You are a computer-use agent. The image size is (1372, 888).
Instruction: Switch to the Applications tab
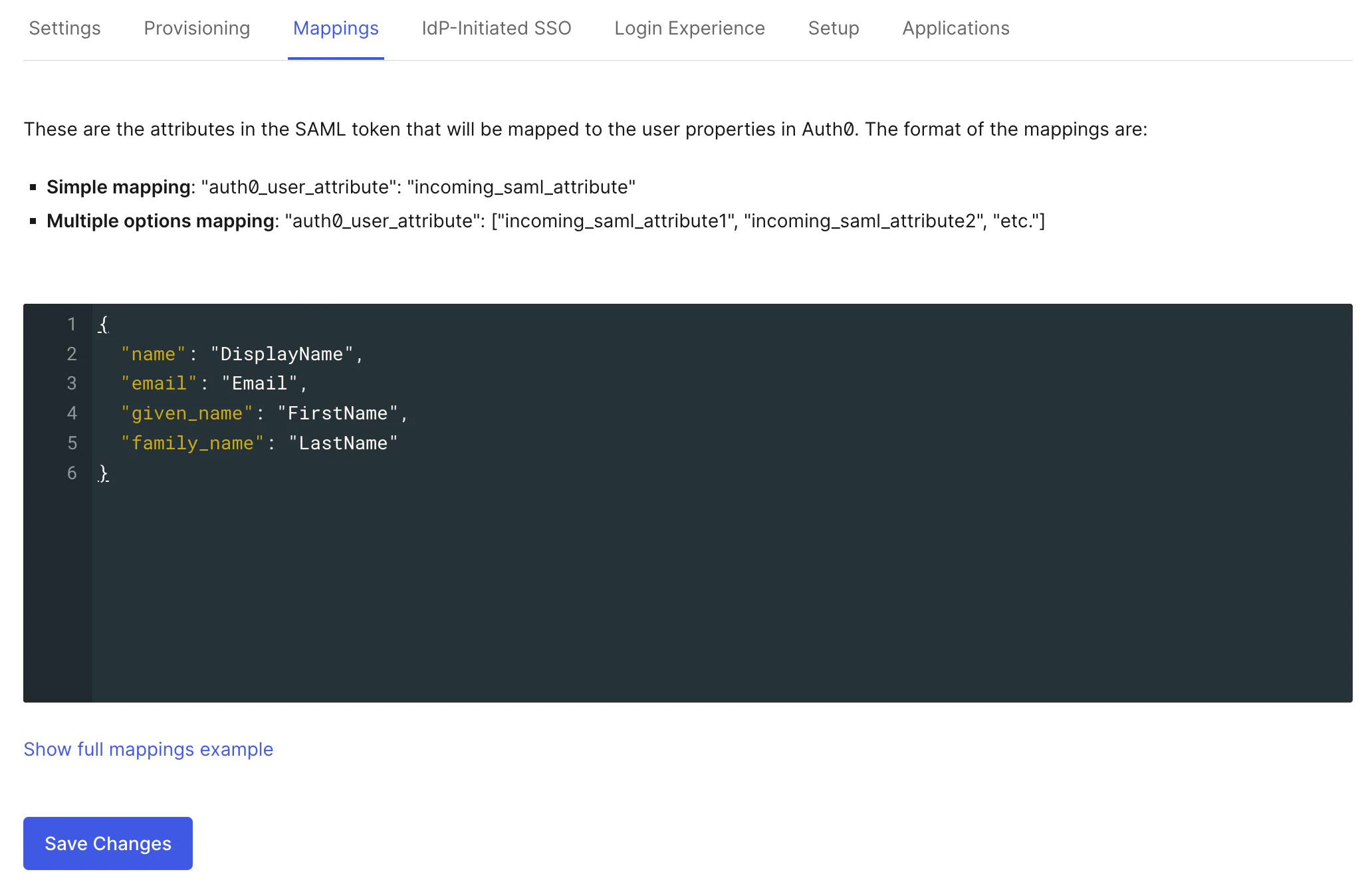click(956, 28)
